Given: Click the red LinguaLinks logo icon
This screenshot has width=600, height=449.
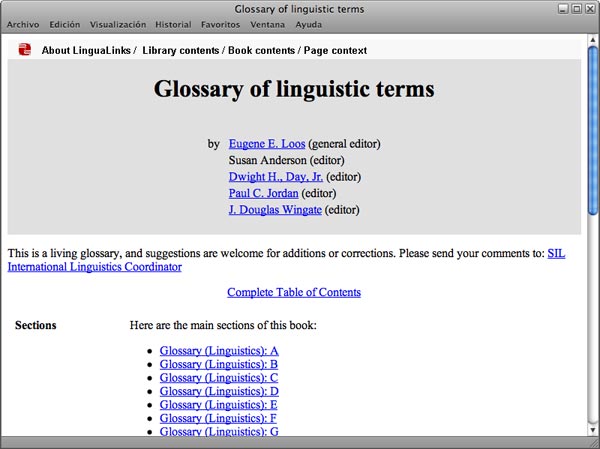Looking at the screenshot, I should pos(24,50).
